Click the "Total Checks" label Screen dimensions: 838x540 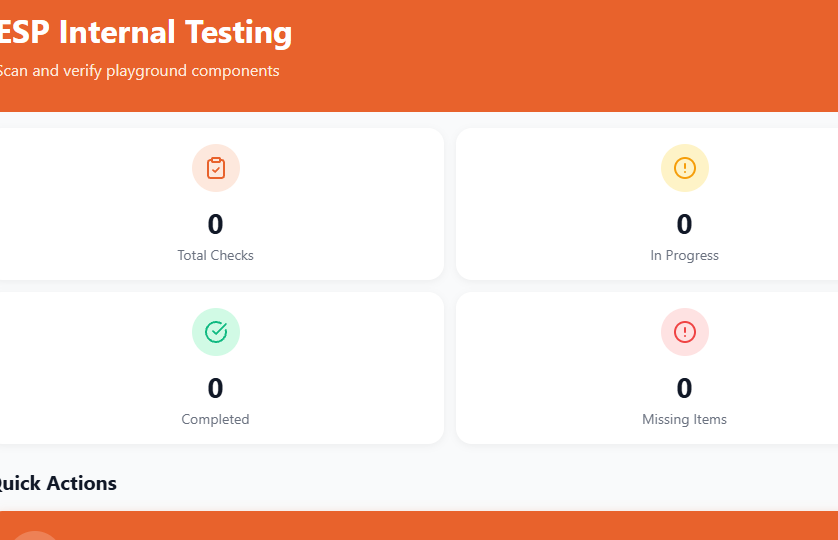pos(216,255)
